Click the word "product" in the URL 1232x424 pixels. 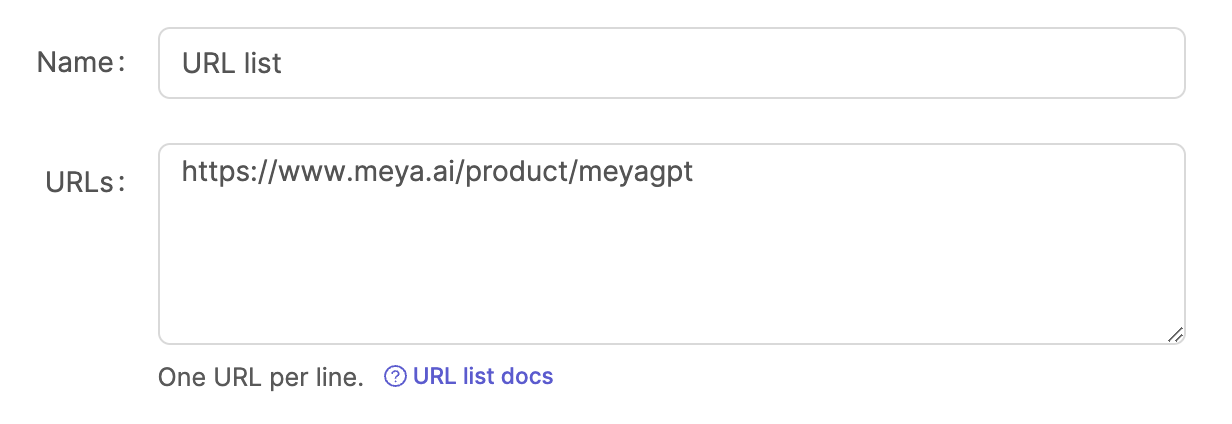coord(517,172)
